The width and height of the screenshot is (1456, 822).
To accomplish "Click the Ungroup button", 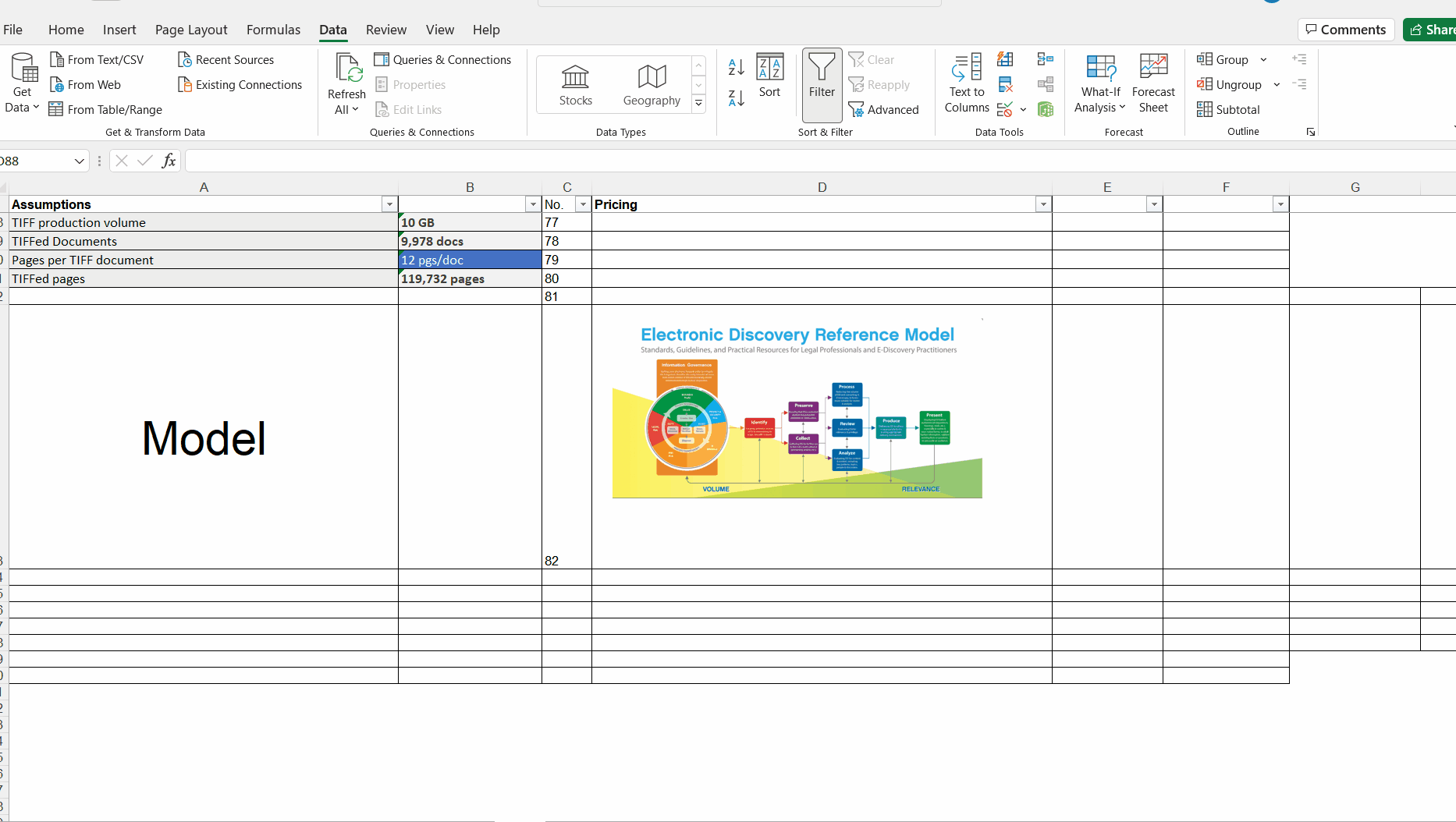I will pyautogui.click(x=1229, y=85).
